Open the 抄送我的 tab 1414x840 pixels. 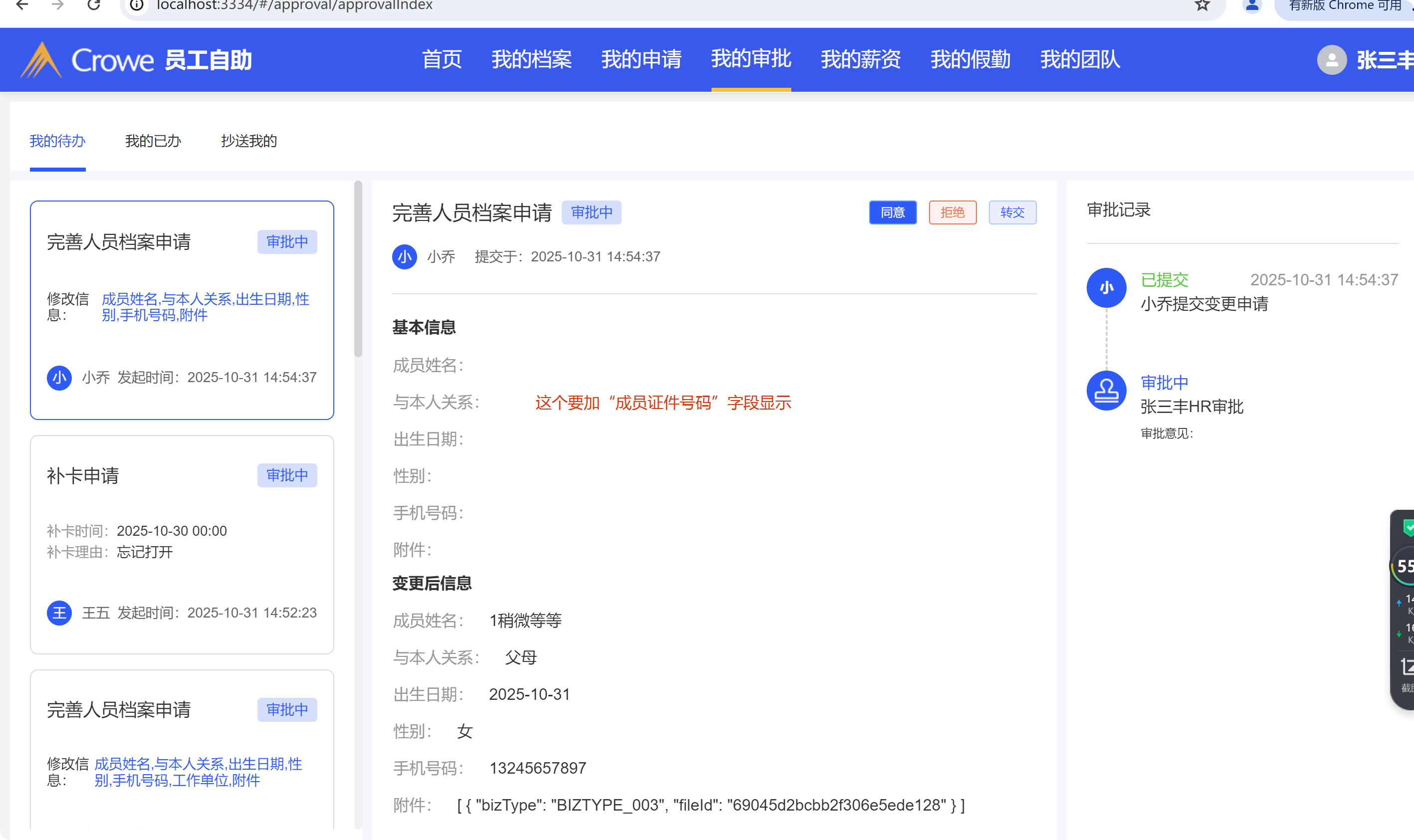[x=248, y=141]
